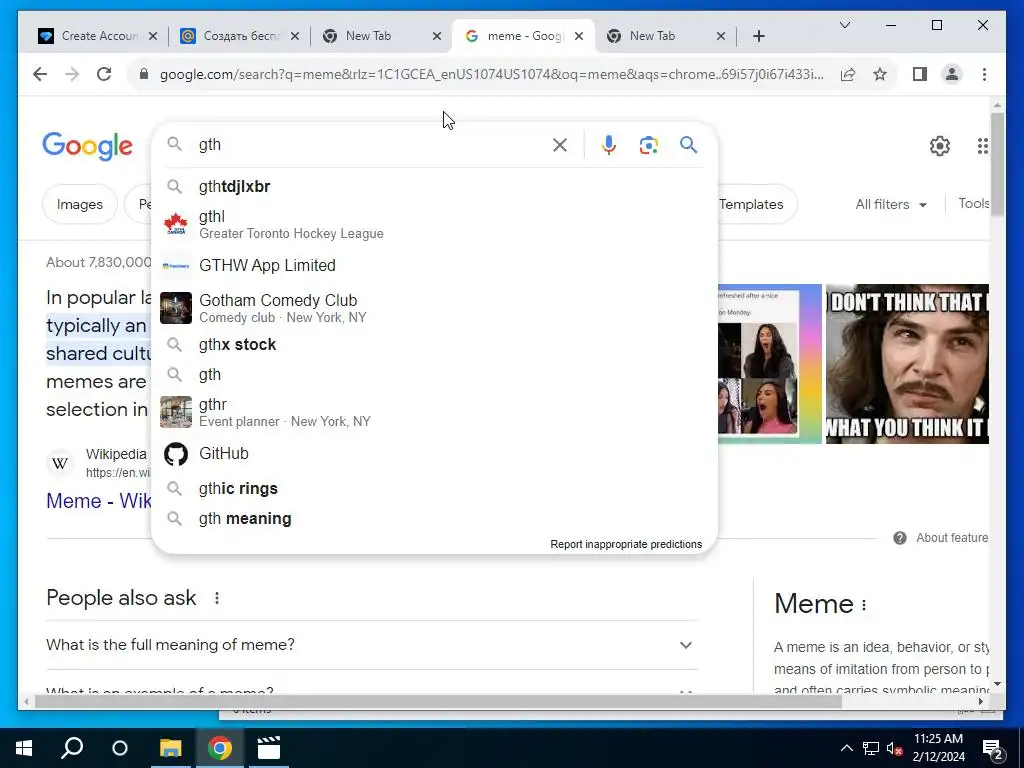Close the Create Account tab

pyautogui.click(x=153, y=36)
